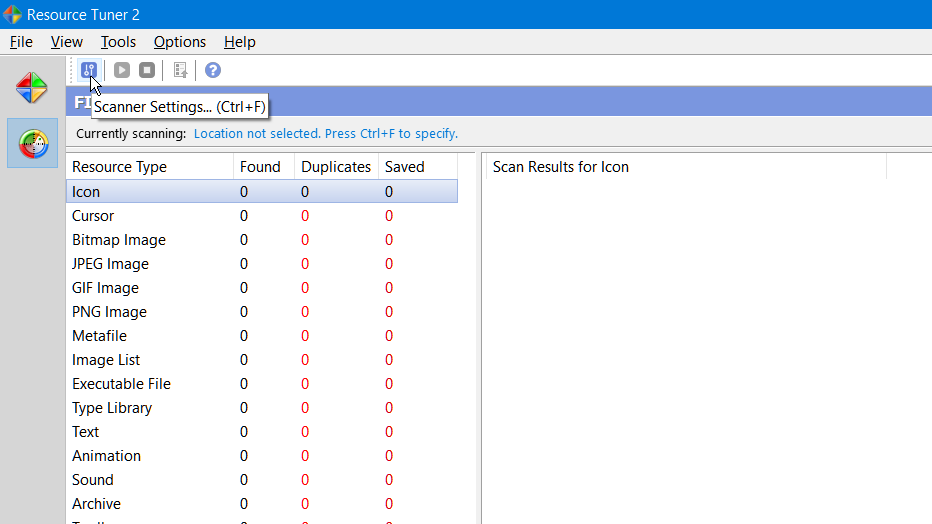The width and height of the screenshot is (932, 524).
Task: Select the Sound row
Action: pyautogui.click(x=262, y=479)
